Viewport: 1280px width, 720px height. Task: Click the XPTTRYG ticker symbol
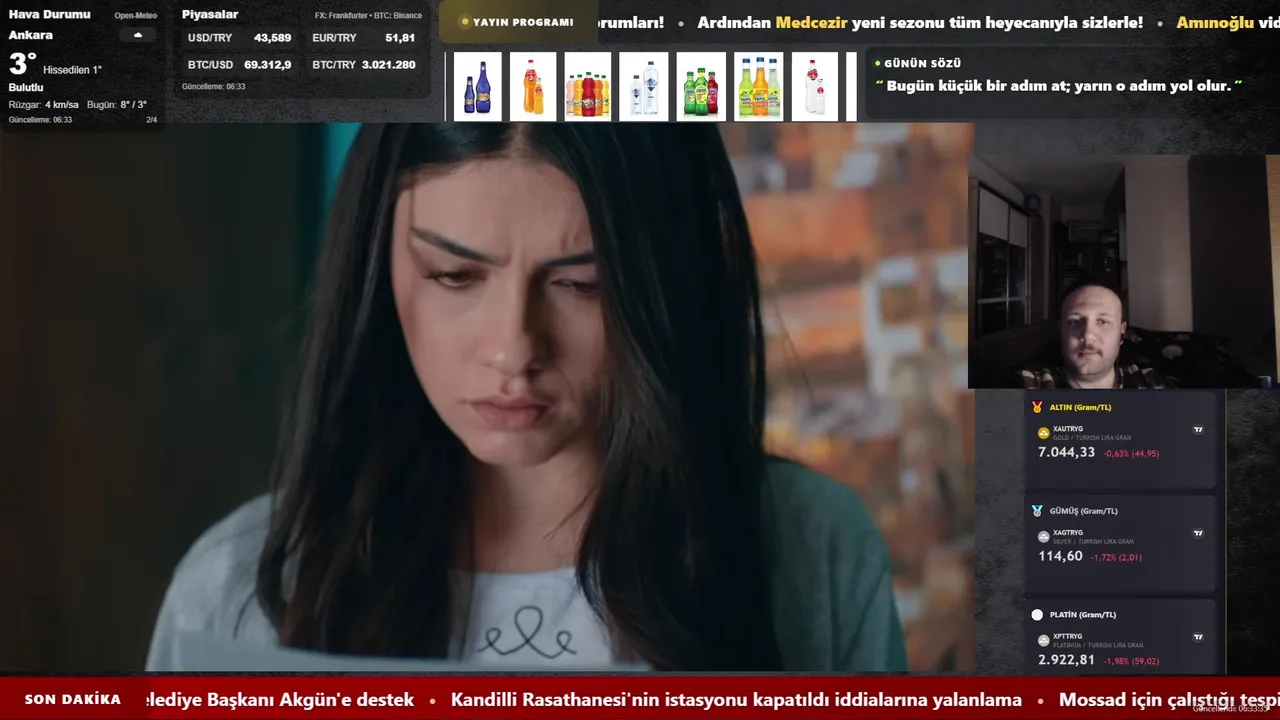(1068, 636)
